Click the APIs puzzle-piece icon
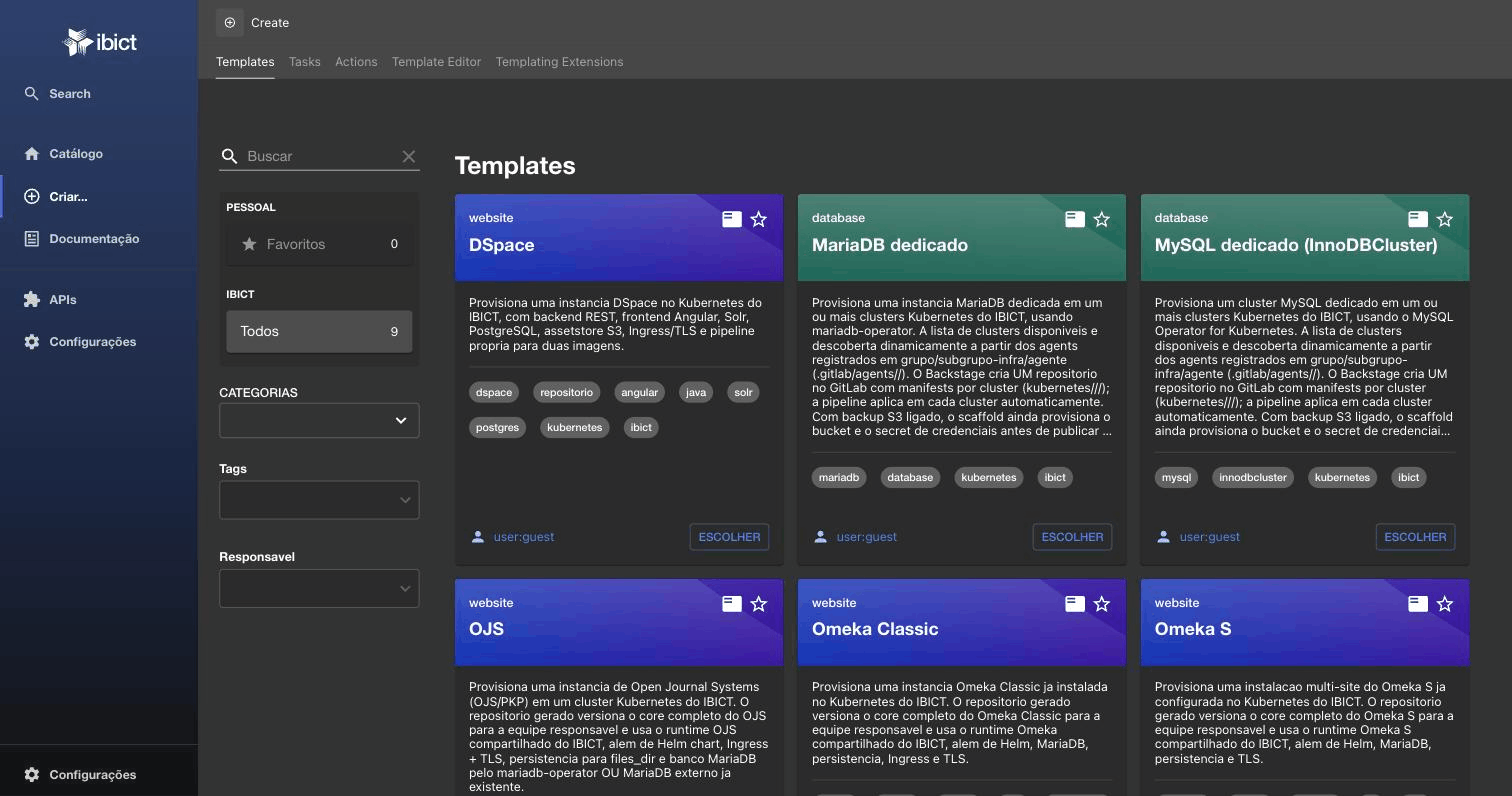This screenshot has height=796, width=1512. (32, 299)
